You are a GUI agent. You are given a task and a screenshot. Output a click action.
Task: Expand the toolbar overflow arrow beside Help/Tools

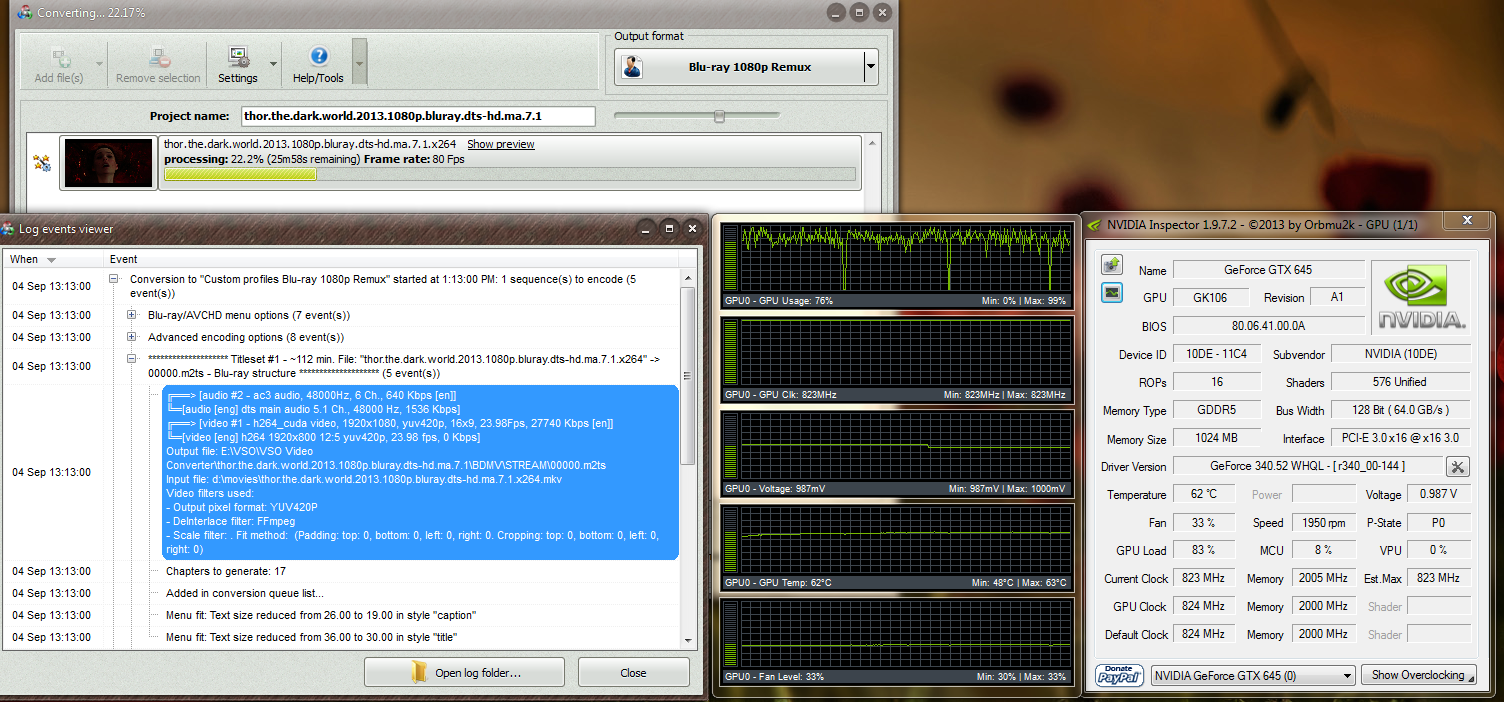[x=360, y=64]
